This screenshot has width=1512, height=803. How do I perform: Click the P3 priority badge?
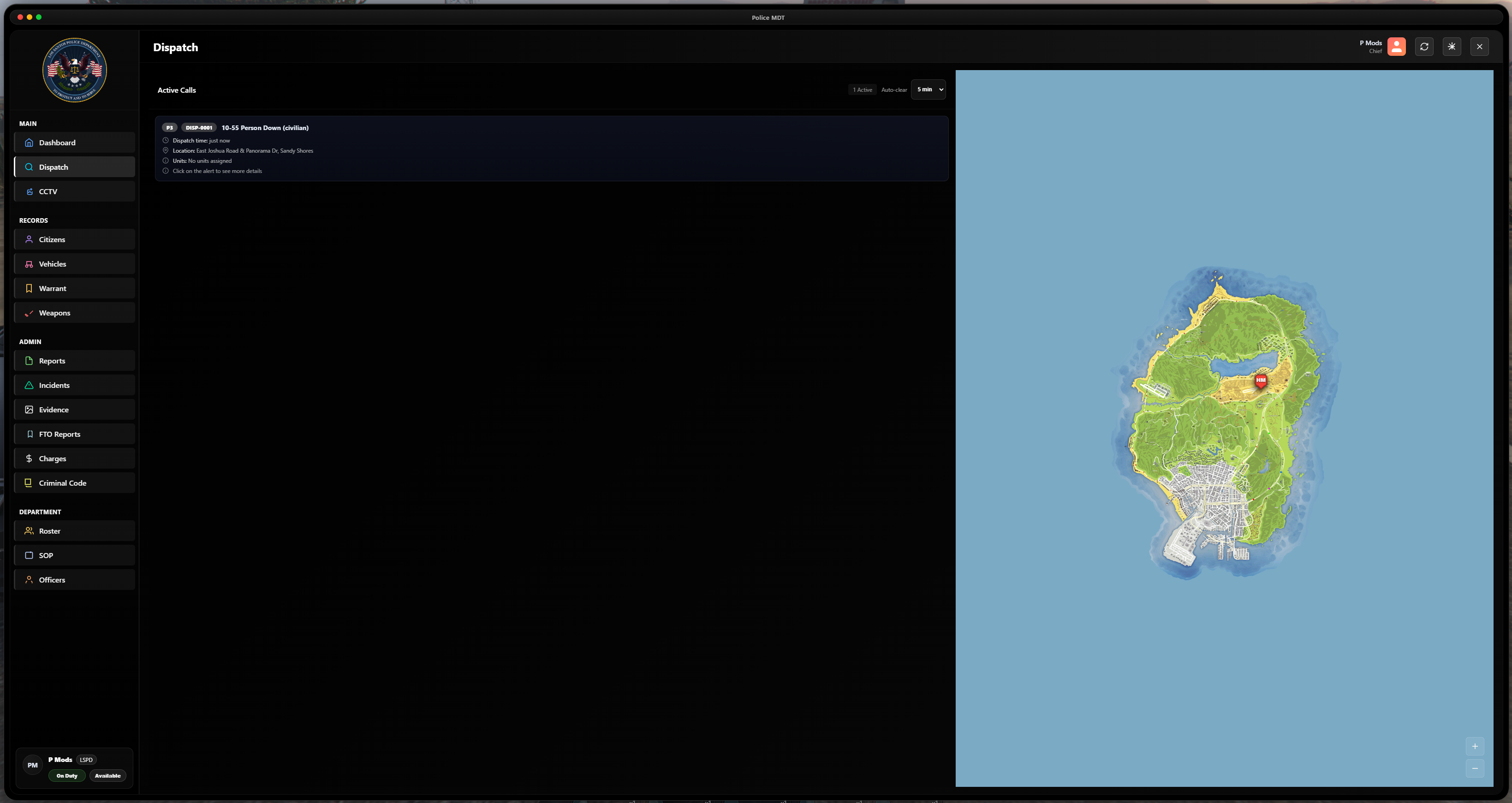pyautogui.click(x=170, y=128)
